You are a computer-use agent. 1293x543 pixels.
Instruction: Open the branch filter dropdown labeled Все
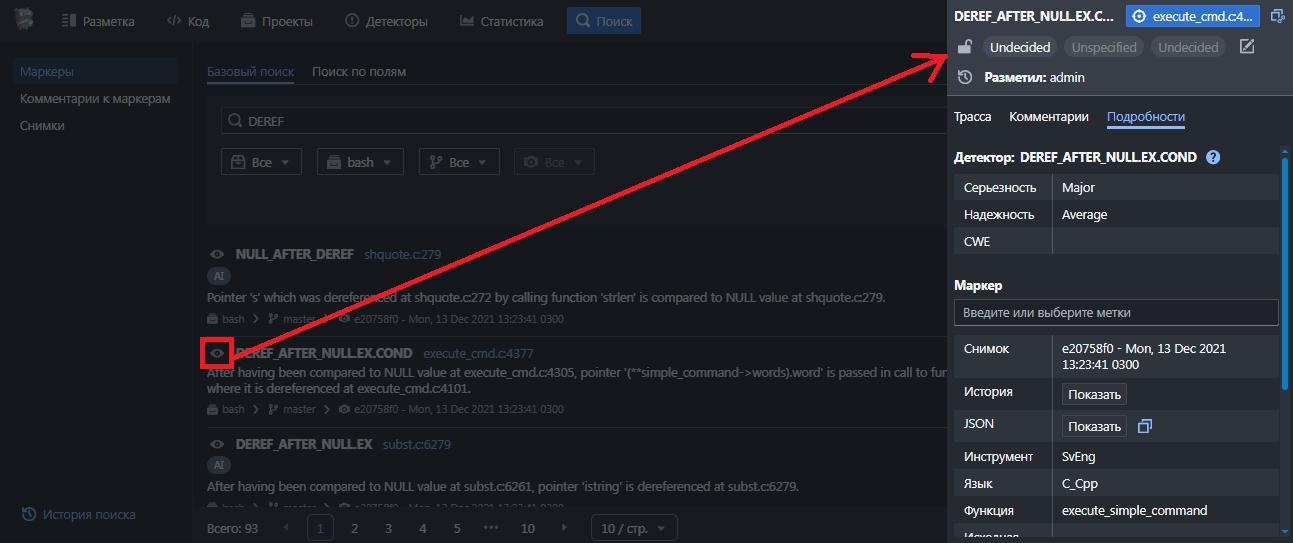[459, 162]
